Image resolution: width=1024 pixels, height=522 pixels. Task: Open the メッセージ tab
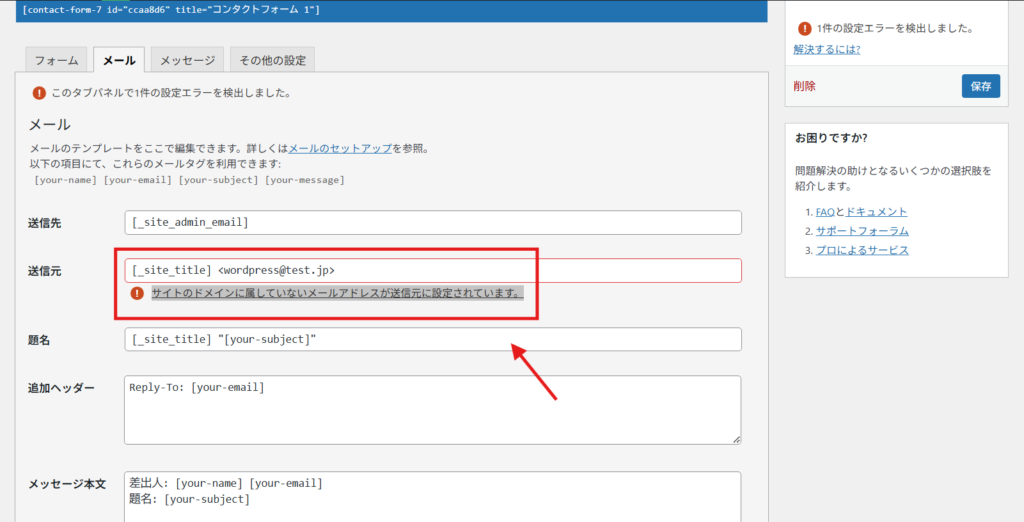(x=187, y=60)
